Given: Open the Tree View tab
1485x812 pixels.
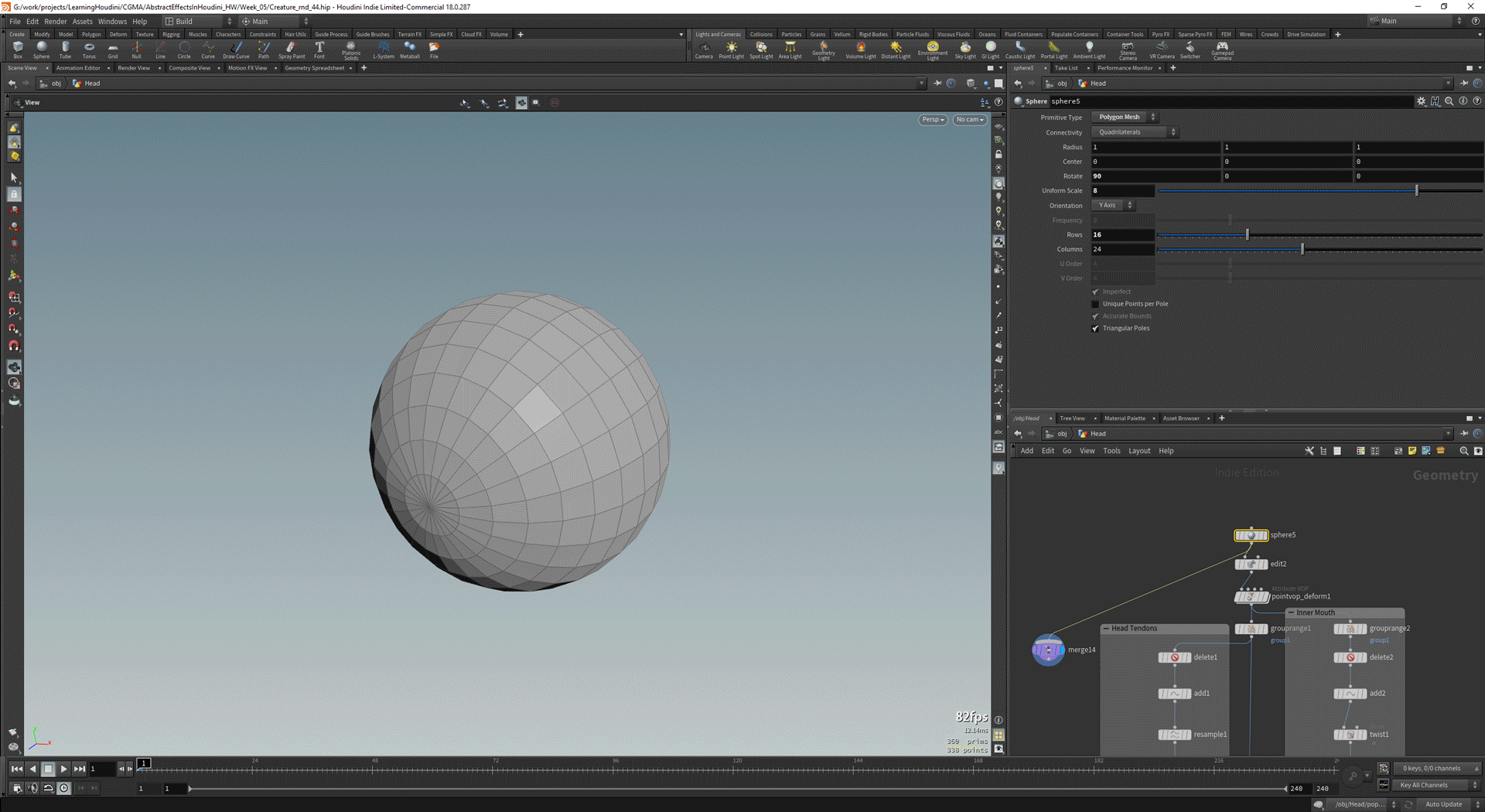Looking at the screenshot, I should click(1072, 418).
